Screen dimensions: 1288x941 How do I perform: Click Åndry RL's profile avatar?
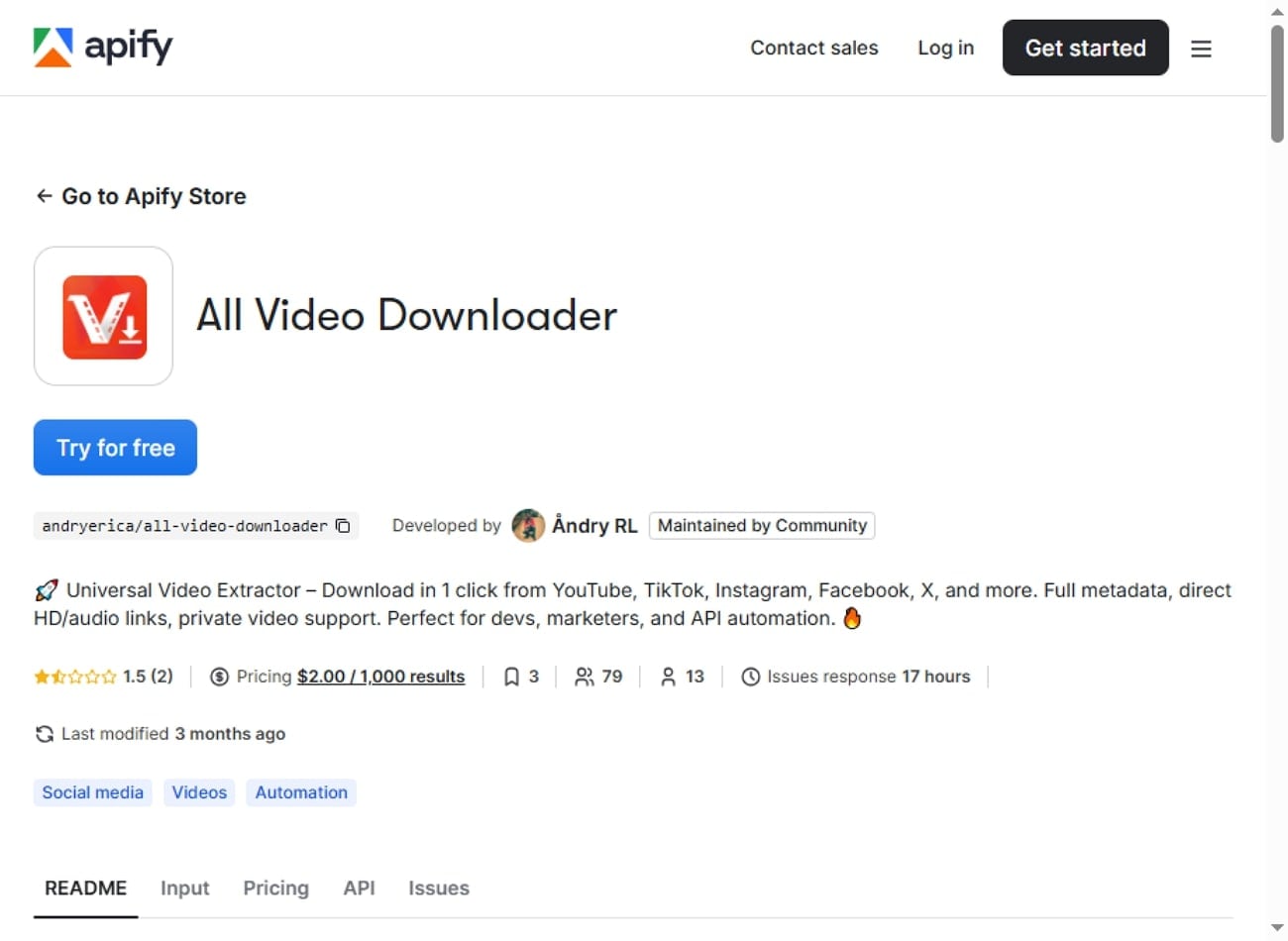pyautogui.click(x=528, y=526)
